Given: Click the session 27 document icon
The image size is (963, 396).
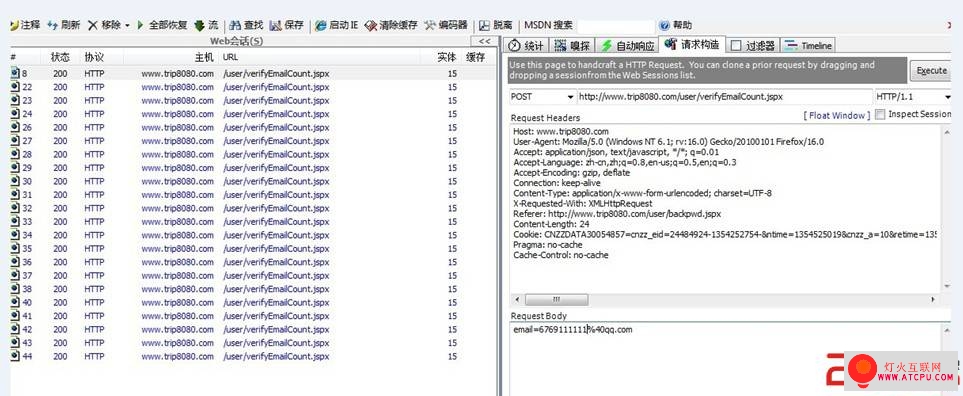Looking at the screenshot, I should tap(15, 141).
